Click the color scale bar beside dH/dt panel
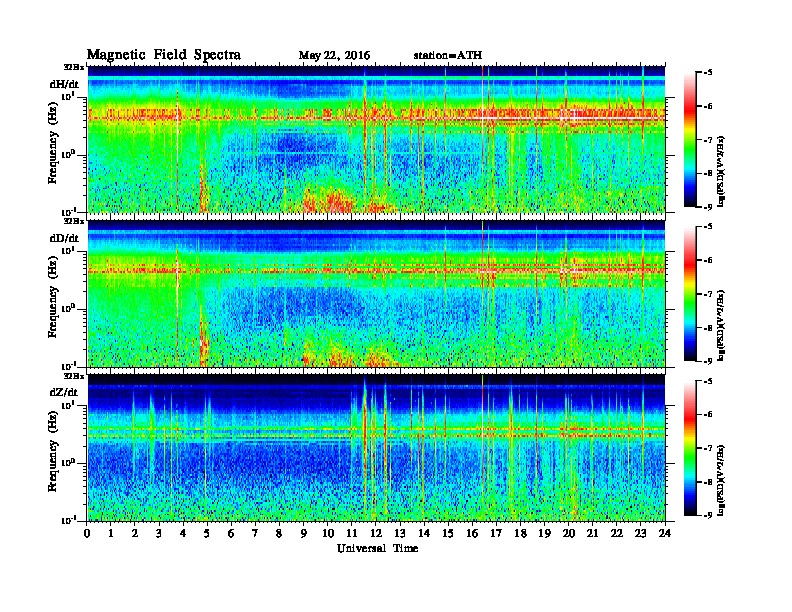The width and height of the screenshot is (792, 612). tap(690, 140)
